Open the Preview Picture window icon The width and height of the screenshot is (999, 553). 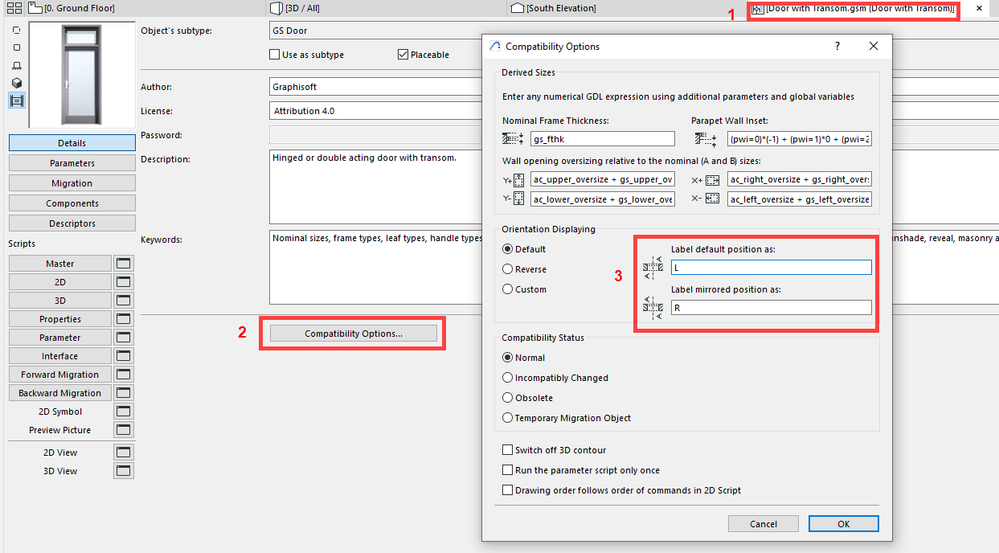[124, 430]
